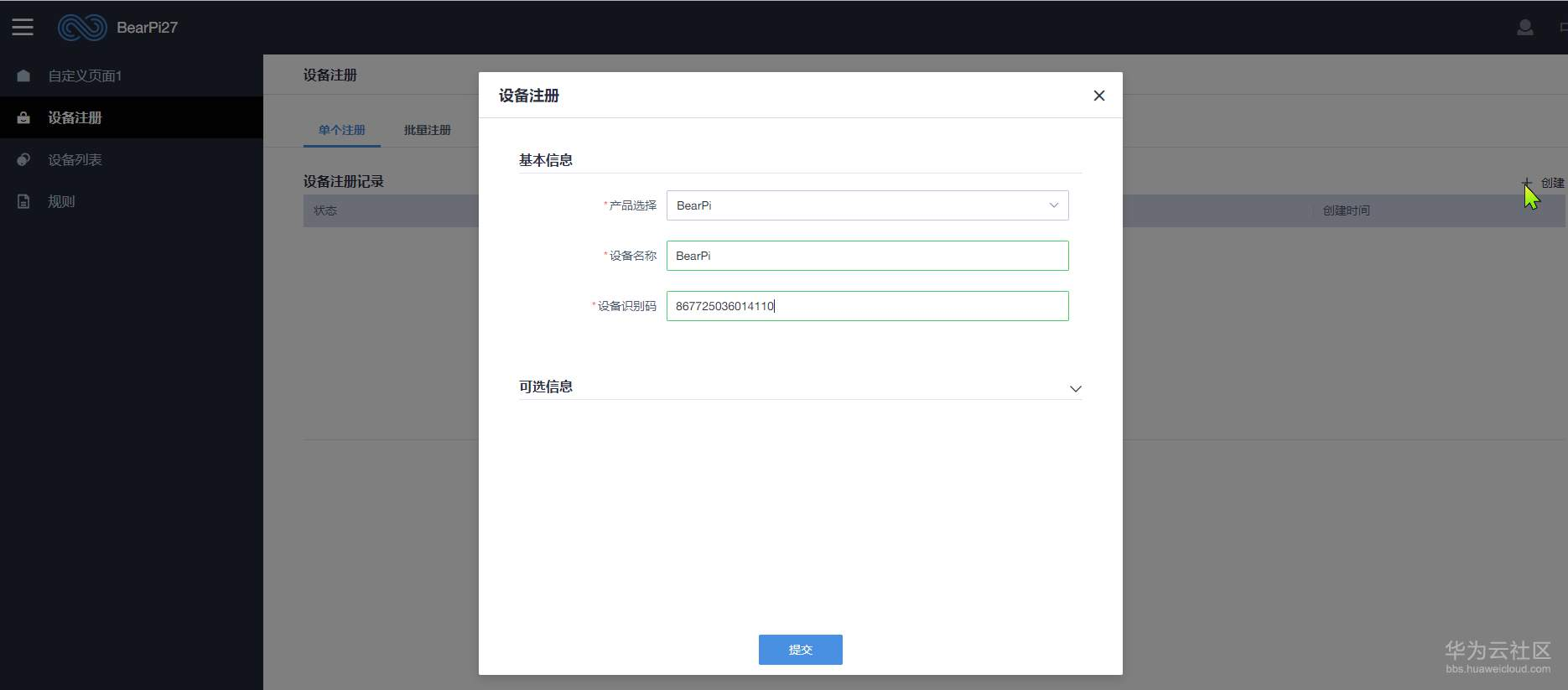The height and width of the screenshot is (690, 1568).
Task: Open 规则 in the sidebar
Action: point(61,201)
